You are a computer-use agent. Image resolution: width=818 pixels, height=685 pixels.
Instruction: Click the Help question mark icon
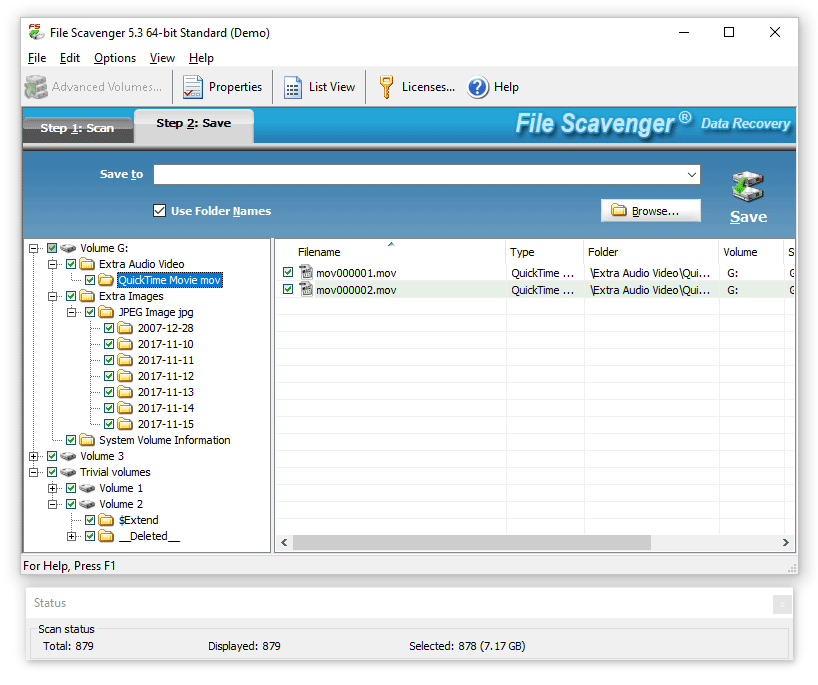(x=478, y=88)
